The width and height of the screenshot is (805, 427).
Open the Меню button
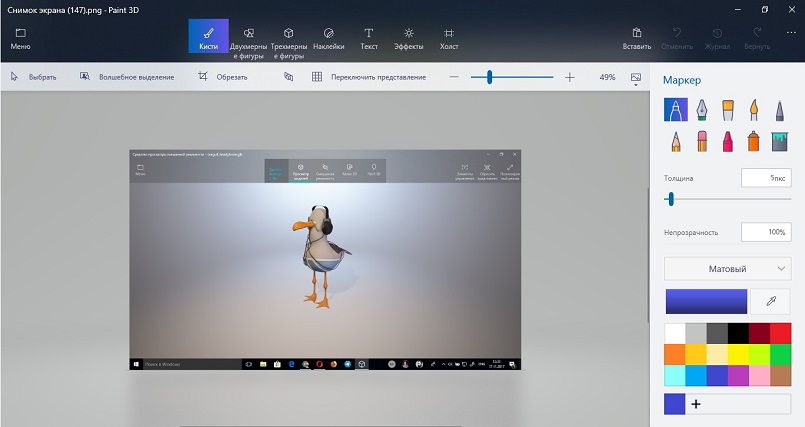(21, 39)
